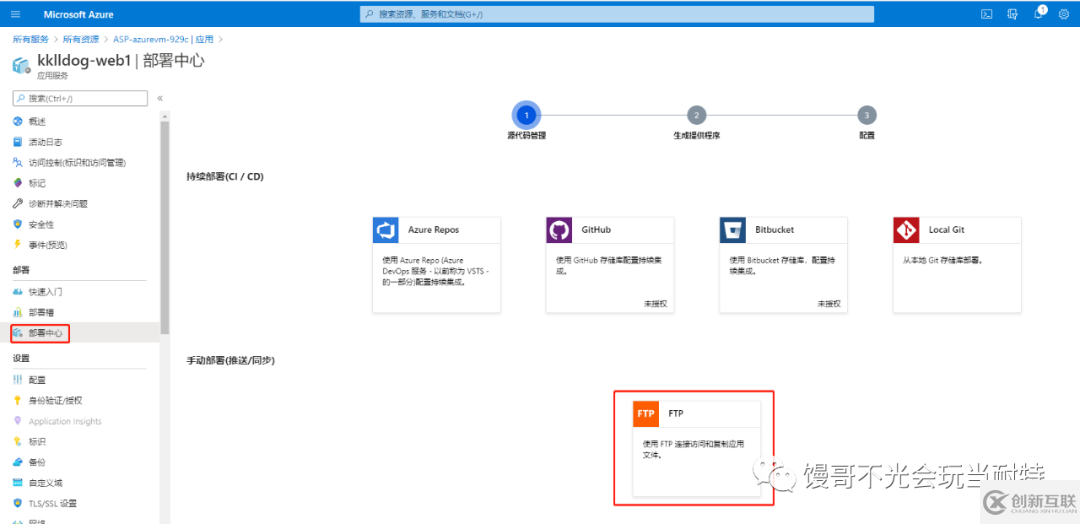Click the 概述 globe icon in the sidebar
The image size is (1080, 524).
click(x=18, y=121)
